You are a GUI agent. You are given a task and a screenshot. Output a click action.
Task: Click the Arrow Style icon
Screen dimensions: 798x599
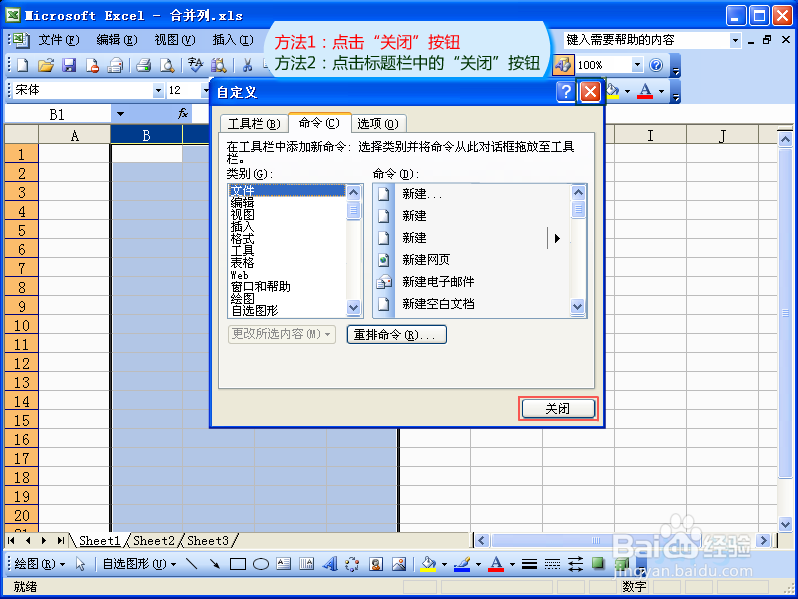576,564
